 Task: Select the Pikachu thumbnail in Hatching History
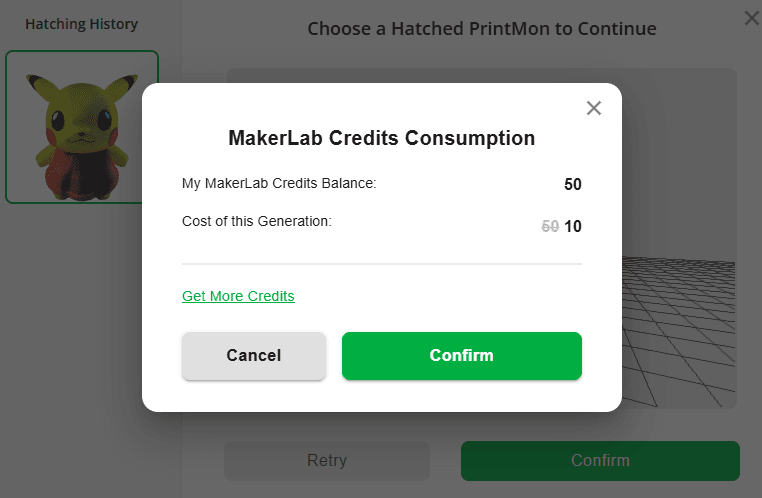tap(82, 127)
